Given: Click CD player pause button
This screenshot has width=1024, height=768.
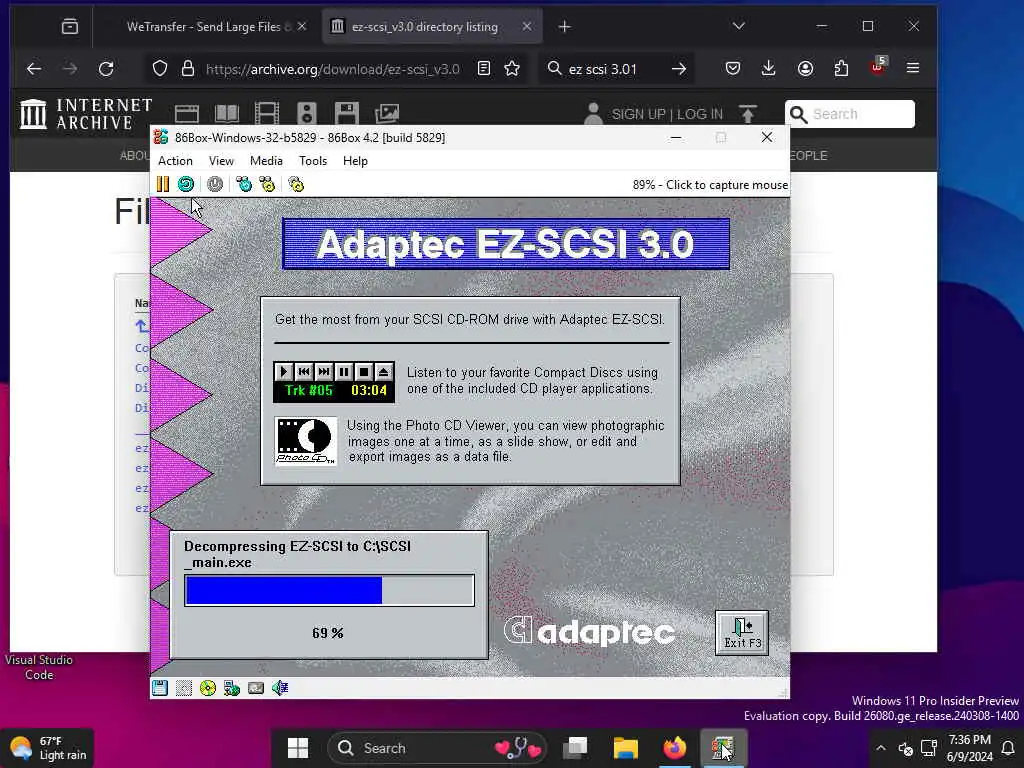Looking at the screenshot, I should (344, 372).
